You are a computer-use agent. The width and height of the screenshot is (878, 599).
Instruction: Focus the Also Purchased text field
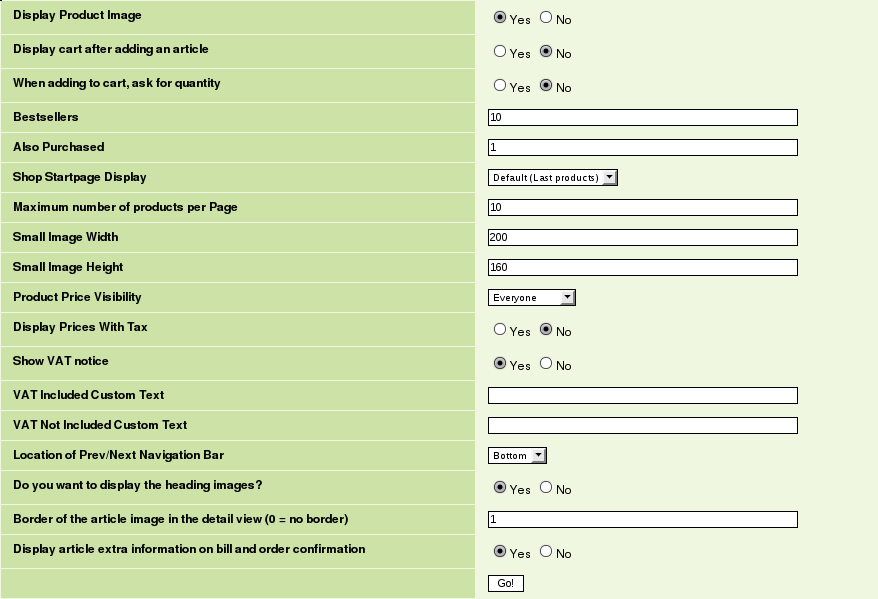click(642, 148)
